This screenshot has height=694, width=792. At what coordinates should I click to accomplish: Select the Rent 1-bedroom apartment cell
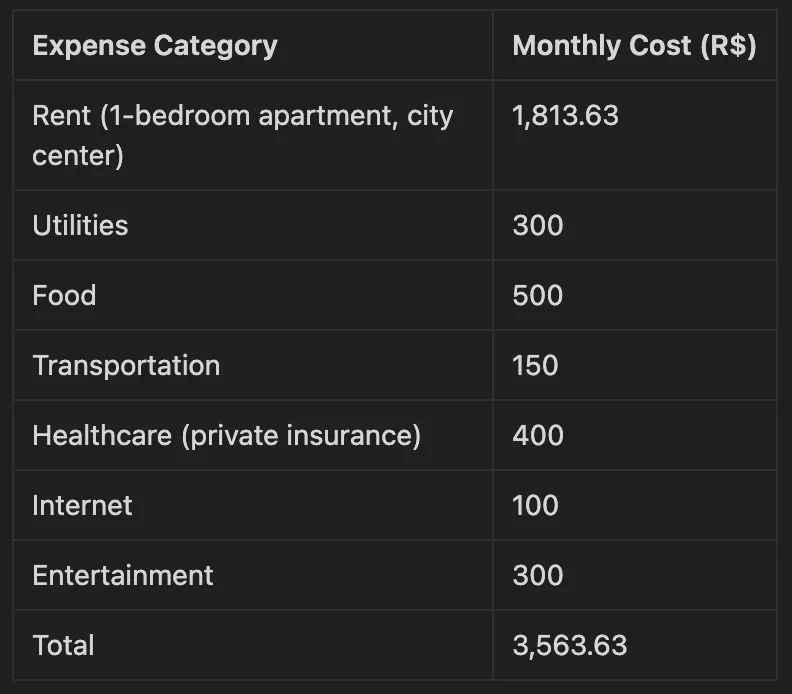[x=242, y=135]
